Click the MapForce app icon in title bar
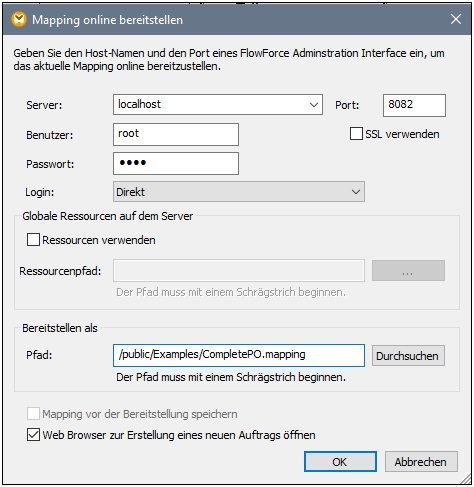474x487 pixels. tap(19, 19)
